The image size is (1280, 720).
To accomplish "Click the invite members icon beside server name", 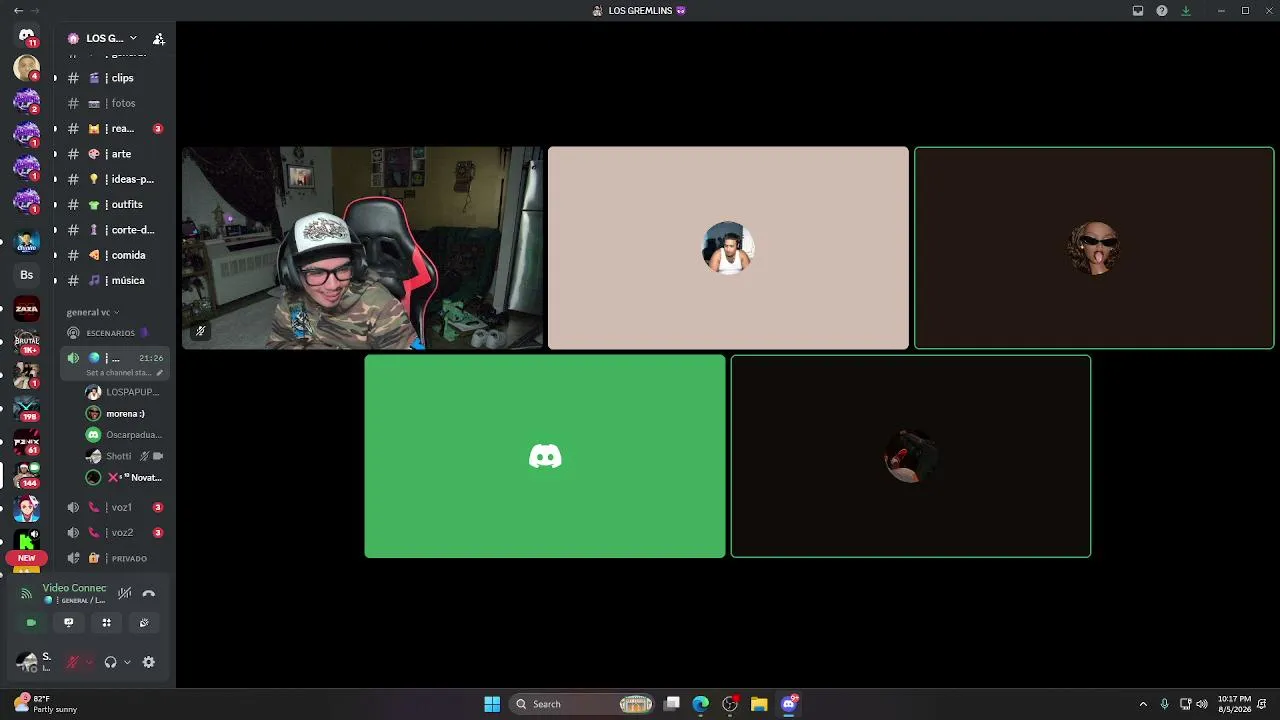I will tap(159, 38).
